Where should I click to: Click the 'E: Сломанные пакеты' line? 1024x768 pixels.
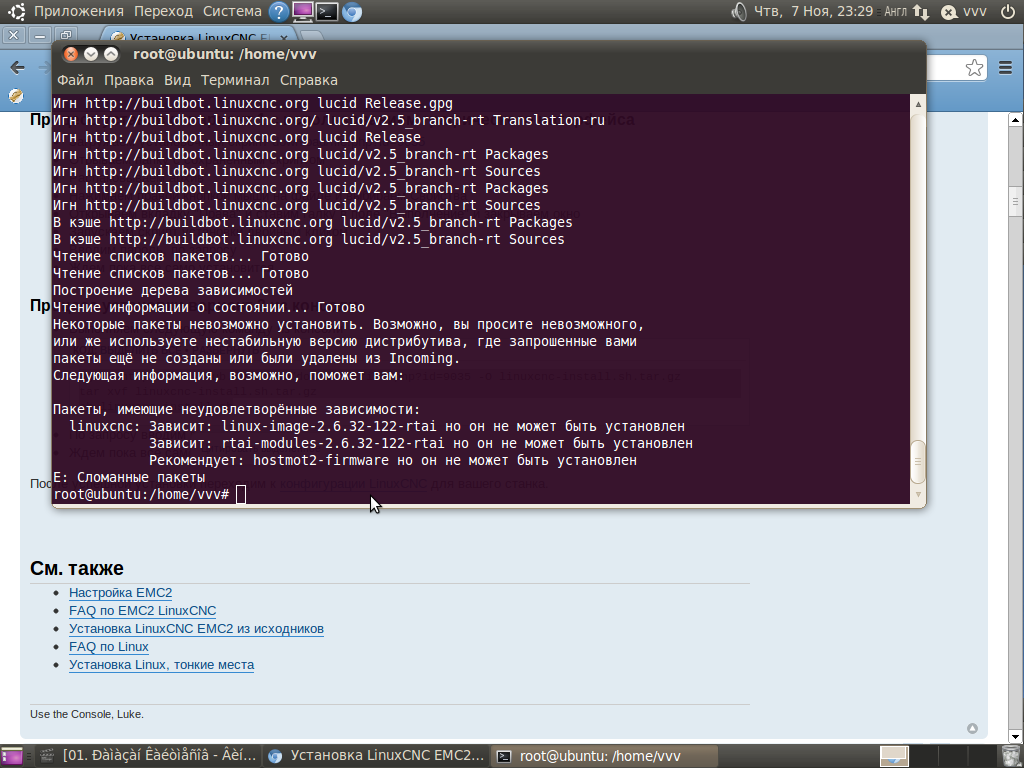click(x=129, y=477)
